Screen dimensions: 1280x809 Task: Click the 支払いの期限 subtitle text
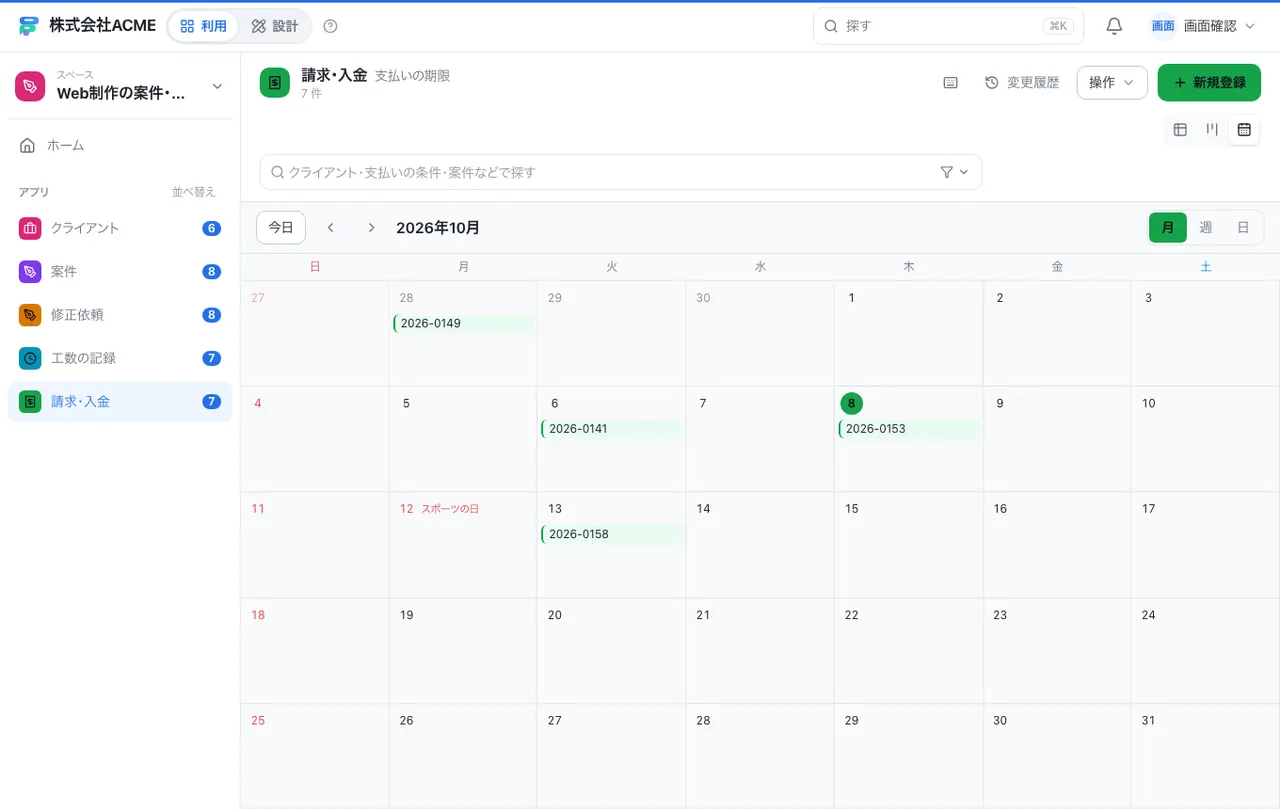[x=412, y=76]
